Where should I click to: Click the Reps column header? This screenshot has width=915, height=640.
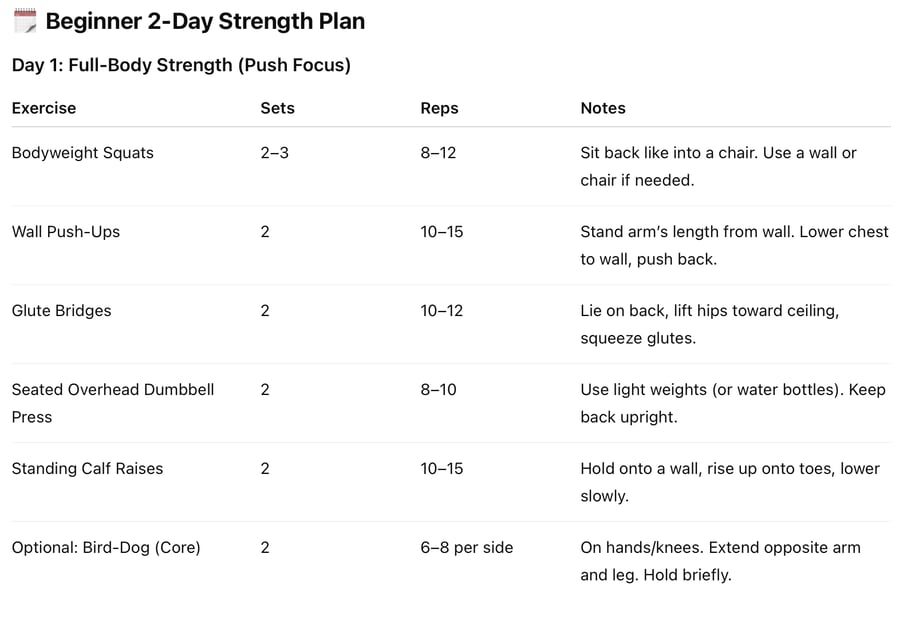439,109
